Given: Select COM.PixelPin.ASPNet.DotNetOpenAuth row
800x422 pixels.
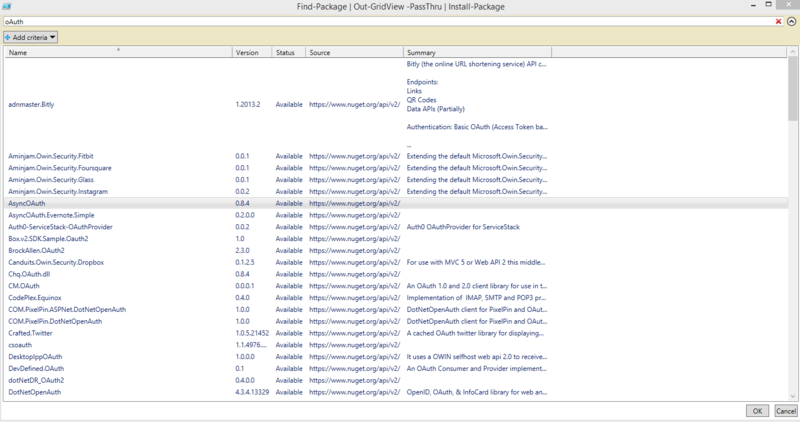Looking at the screenshot, I should click(x=396, y=309).
